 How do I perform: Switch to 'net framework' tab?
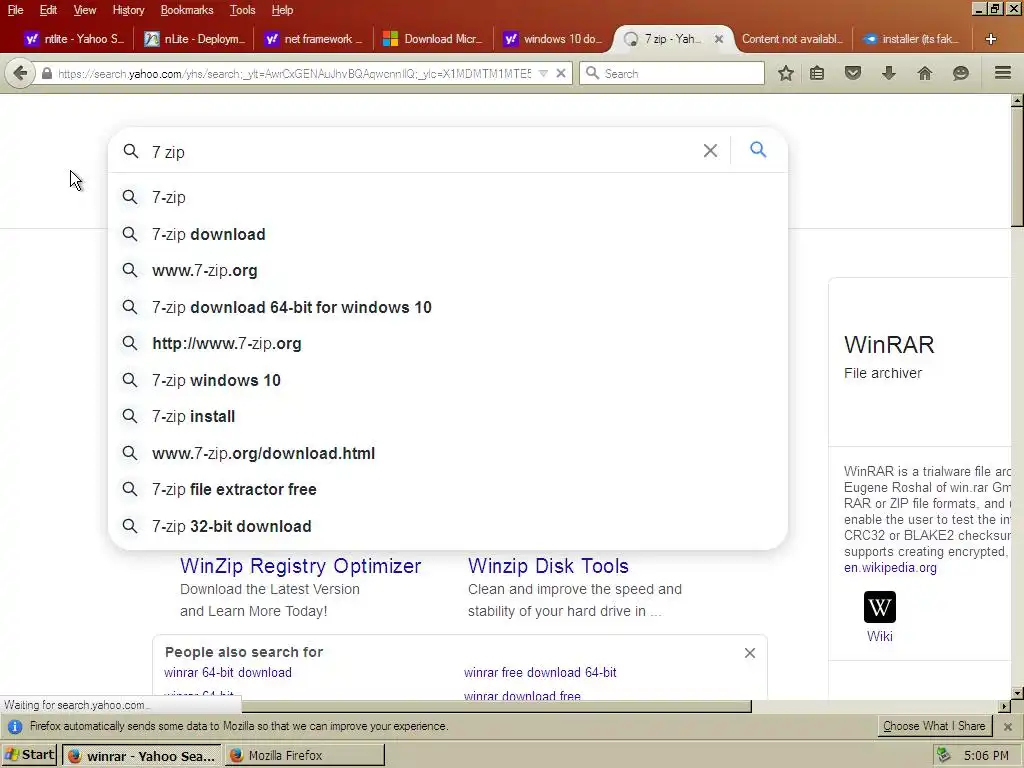[x=313, y=39]
